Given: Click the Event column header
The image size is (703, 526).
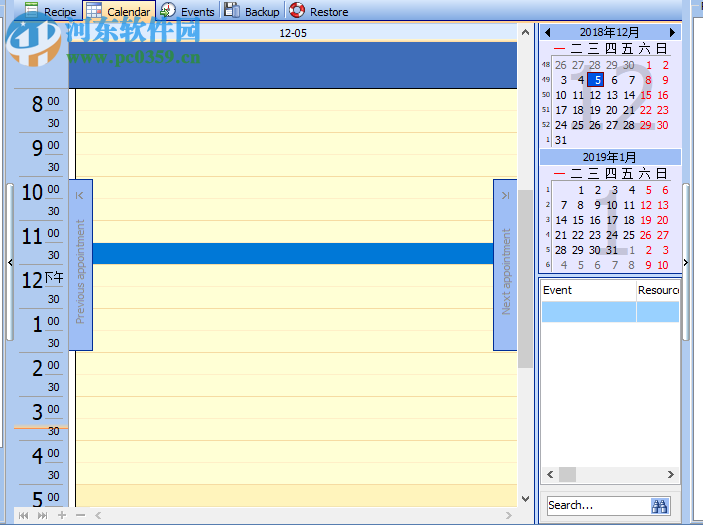Looking at the screenshot, I should 589,290.
